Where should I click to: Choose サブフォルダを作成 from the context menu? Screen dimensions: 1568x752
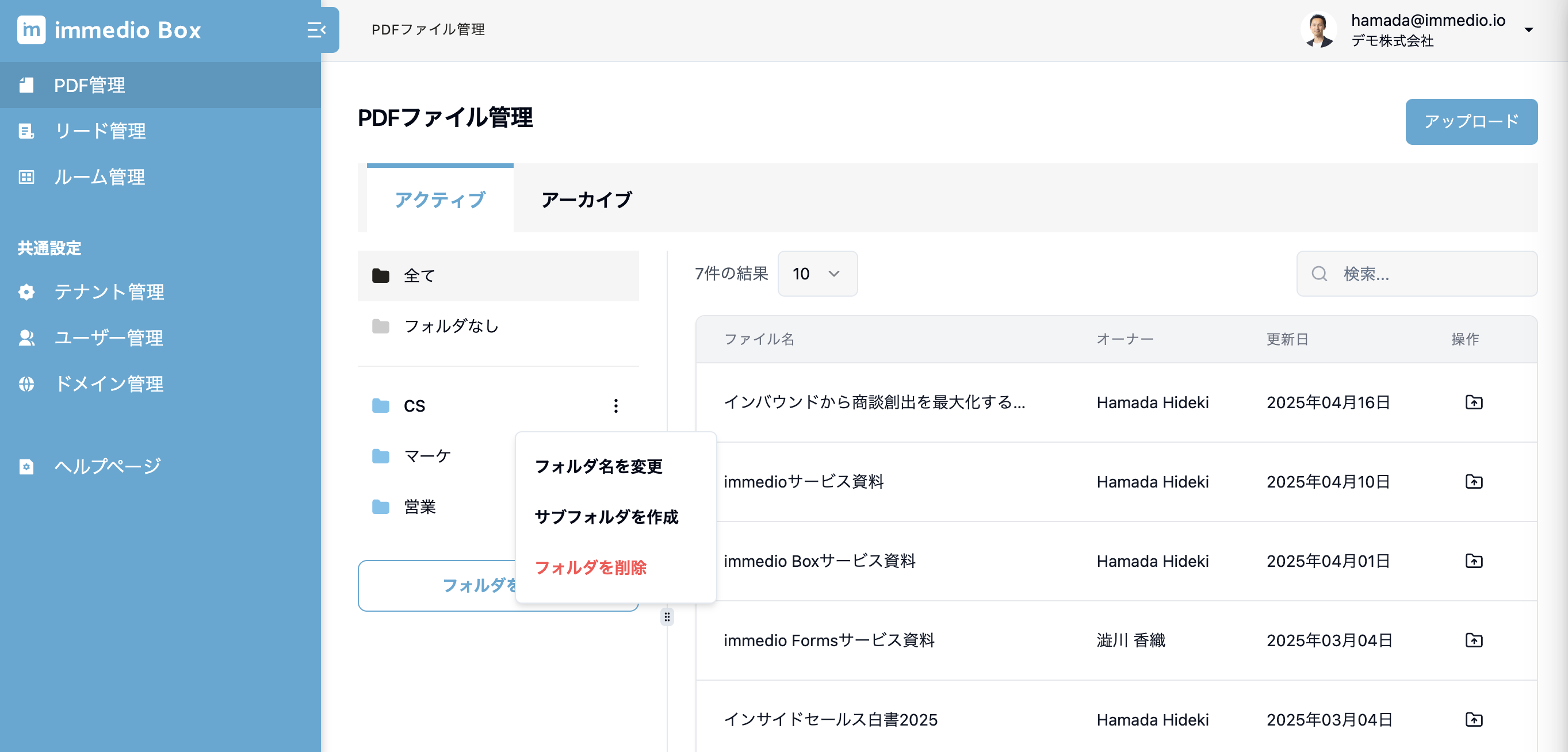606,517
